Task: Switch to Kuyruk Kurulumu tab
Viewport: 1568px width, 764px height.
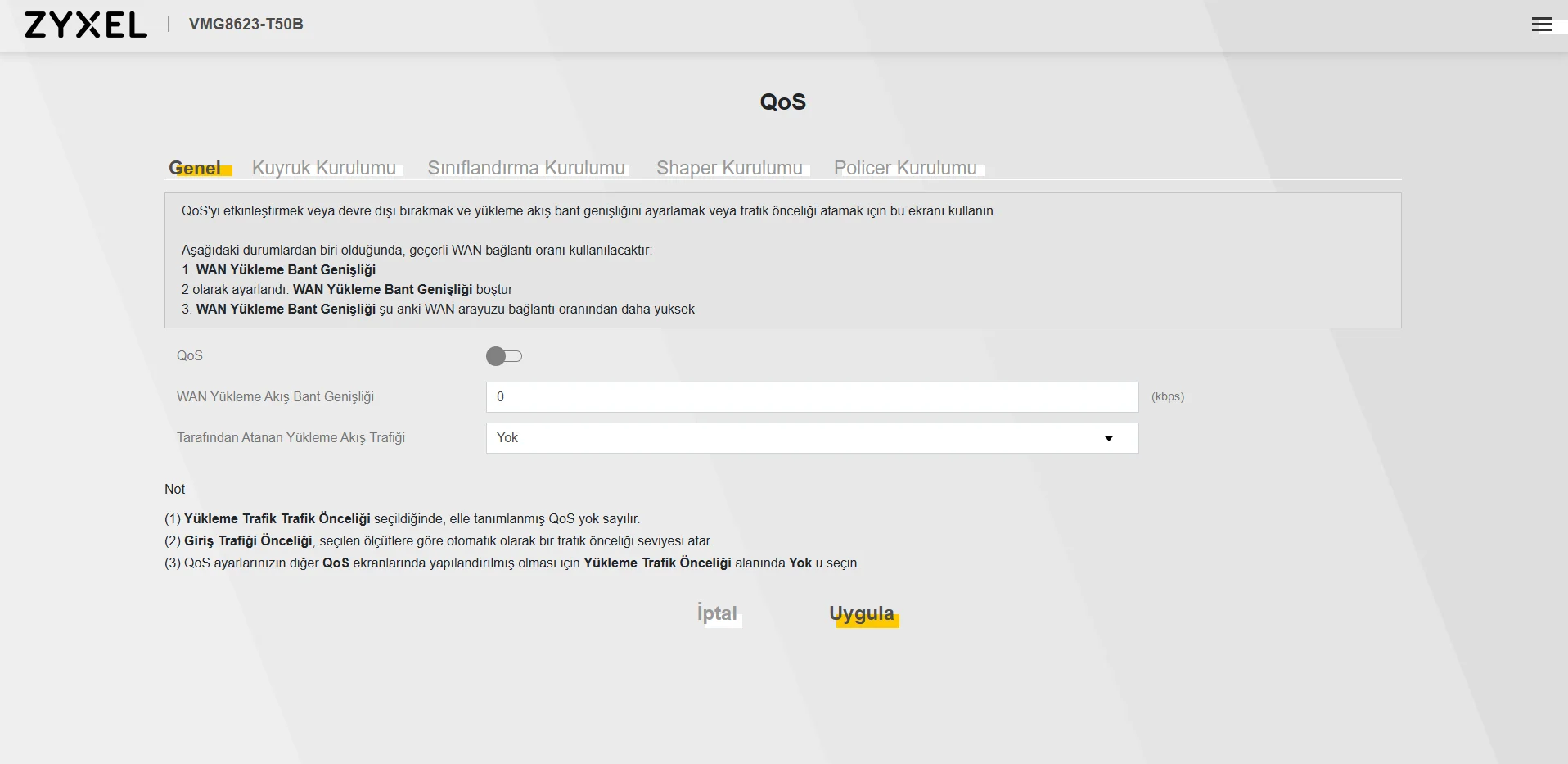Action: (x=324, y=168)
